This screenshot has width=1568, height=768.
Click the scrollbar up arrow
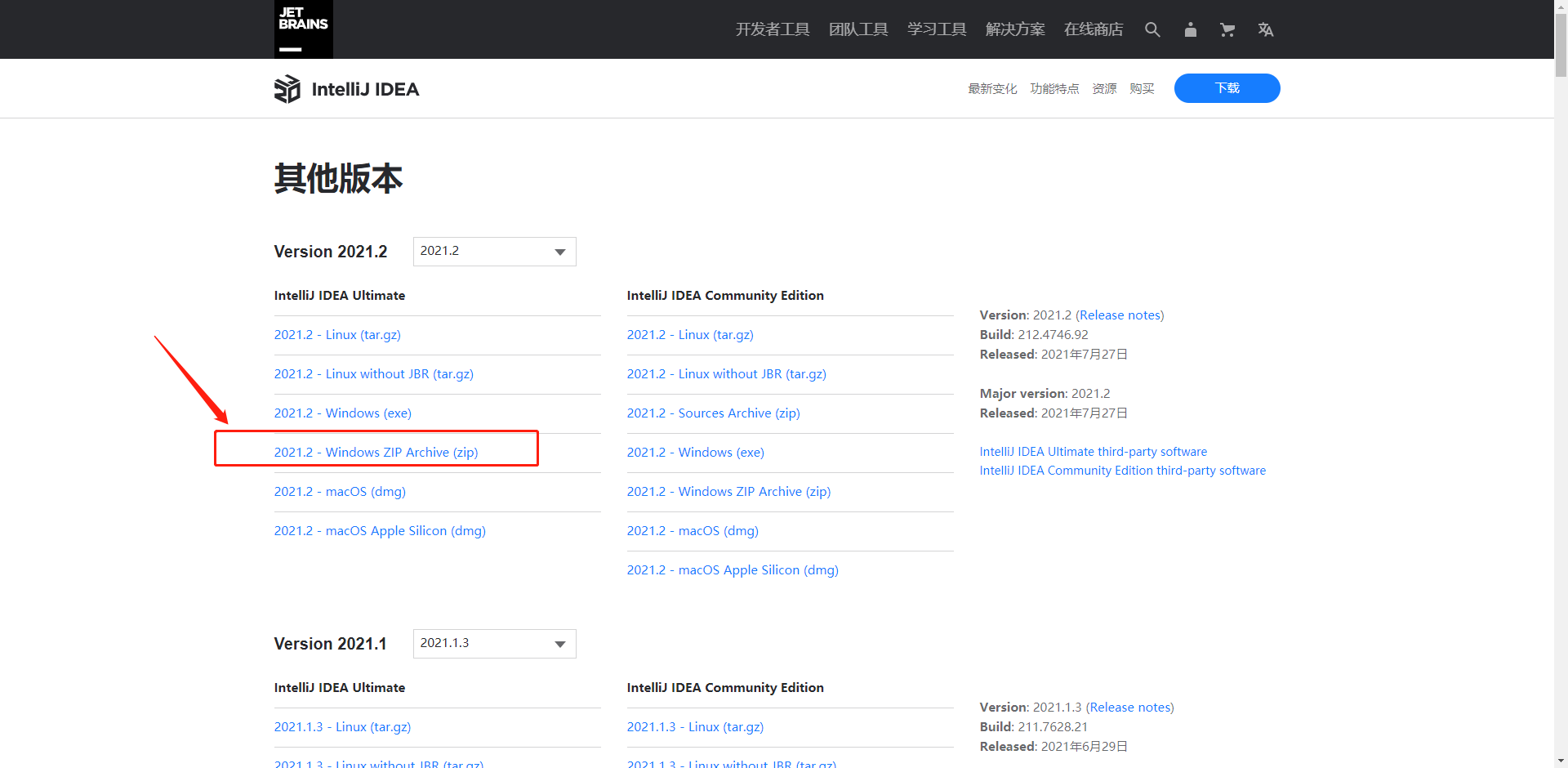1561,6
